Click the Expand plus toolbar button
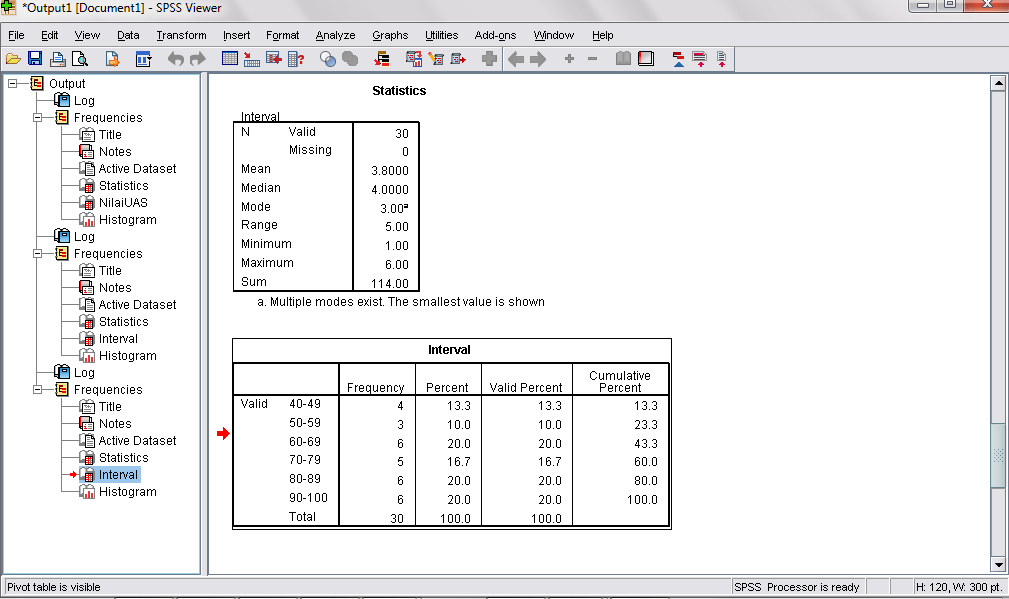 (569, 59)
